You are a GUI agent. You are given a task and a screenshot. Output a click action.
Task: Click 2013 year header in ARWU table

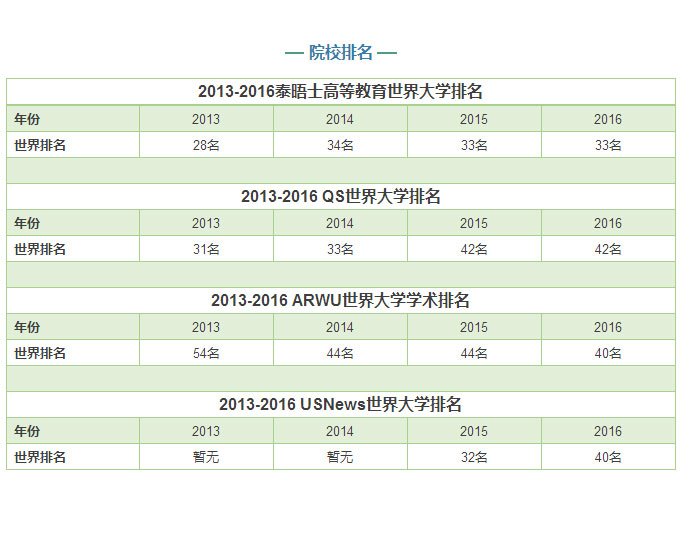pos(206,327)
